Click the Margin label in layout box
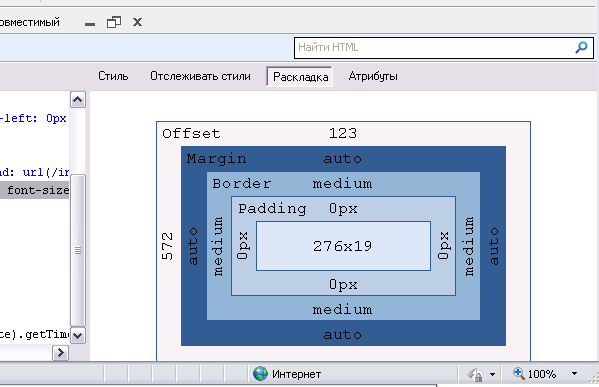 (216, 159)
